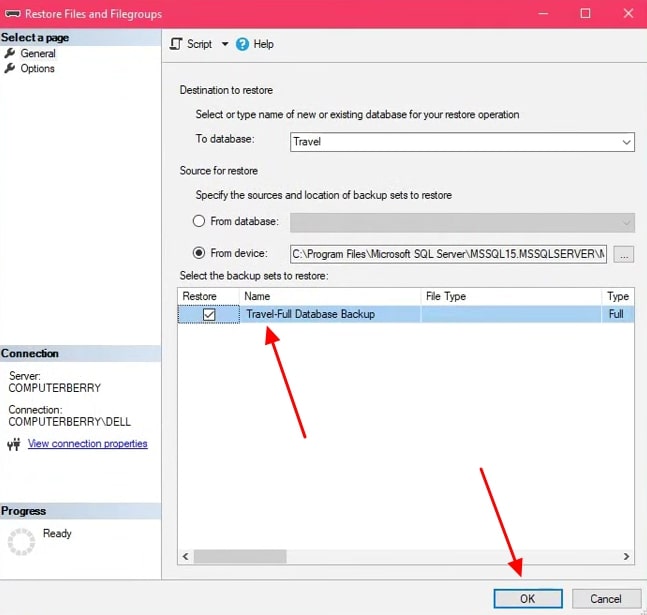Click the From device path field
The width and height of the screenshot is (647, 615).
tap(448, 254)
